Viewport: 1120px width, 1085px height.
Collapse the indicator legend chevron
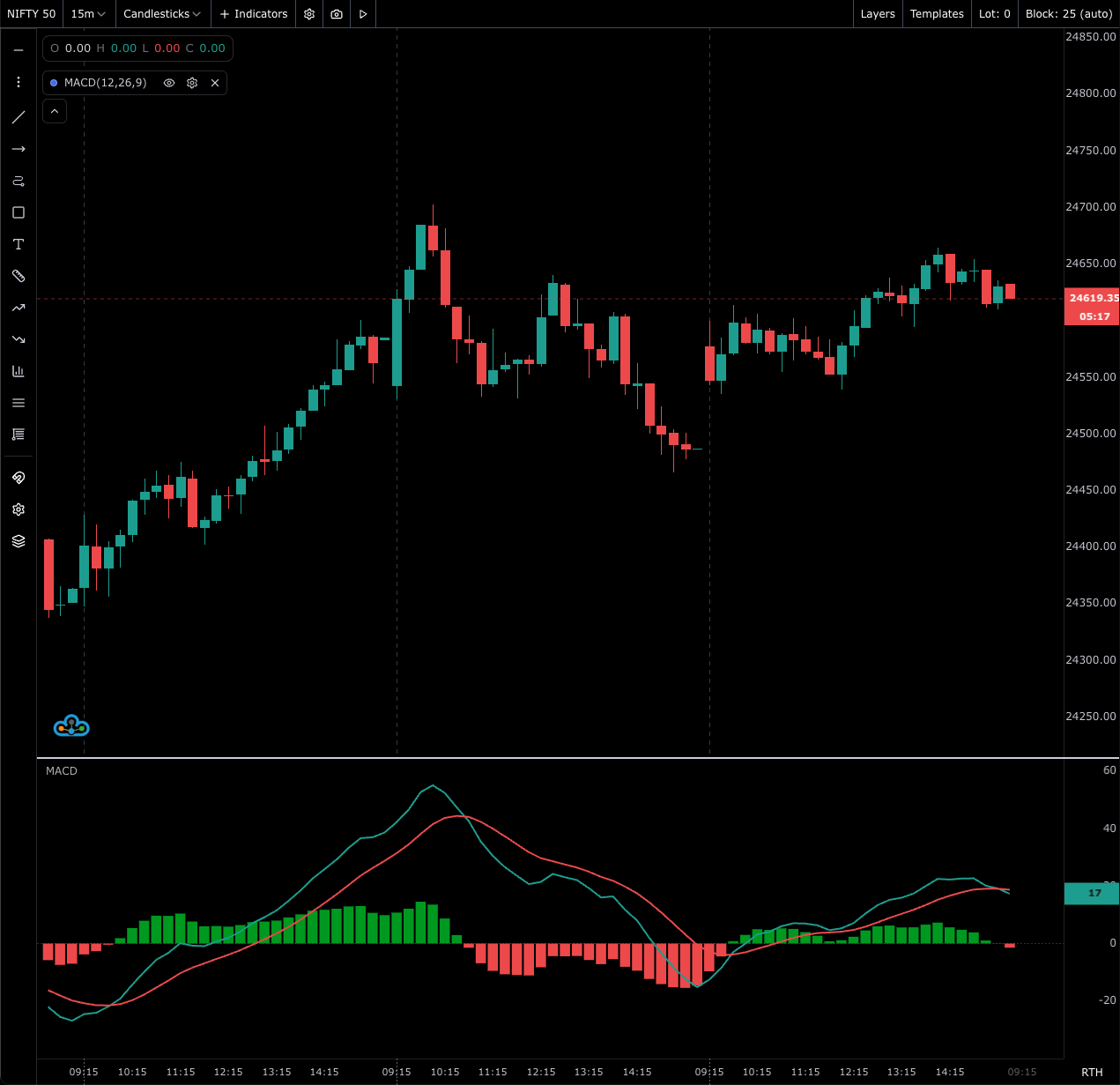(55, 112)
